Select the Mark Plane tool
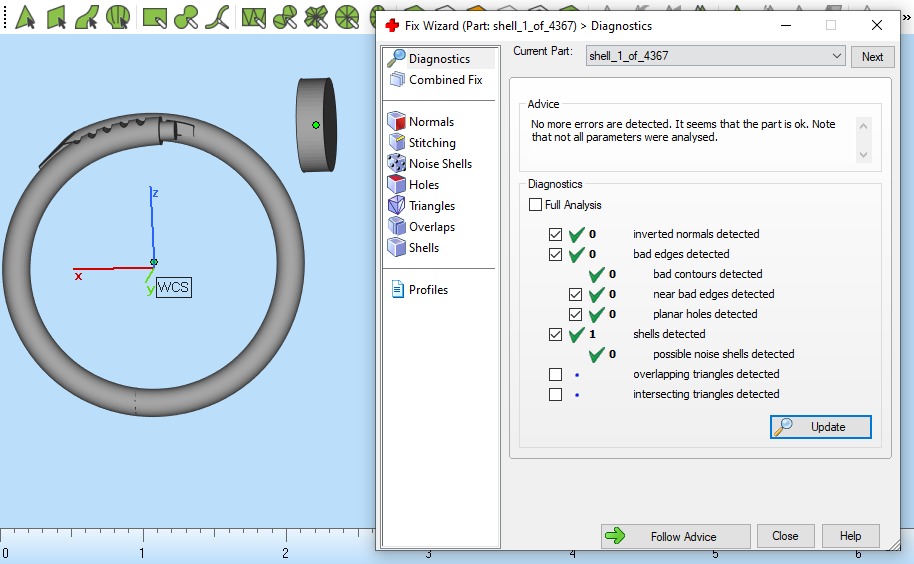 pyautogui.click(x=56, y=17)
